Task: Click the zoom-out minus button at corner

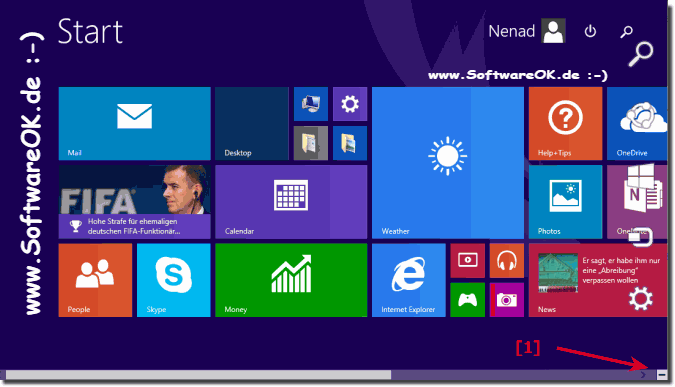Action: point(662,375)
